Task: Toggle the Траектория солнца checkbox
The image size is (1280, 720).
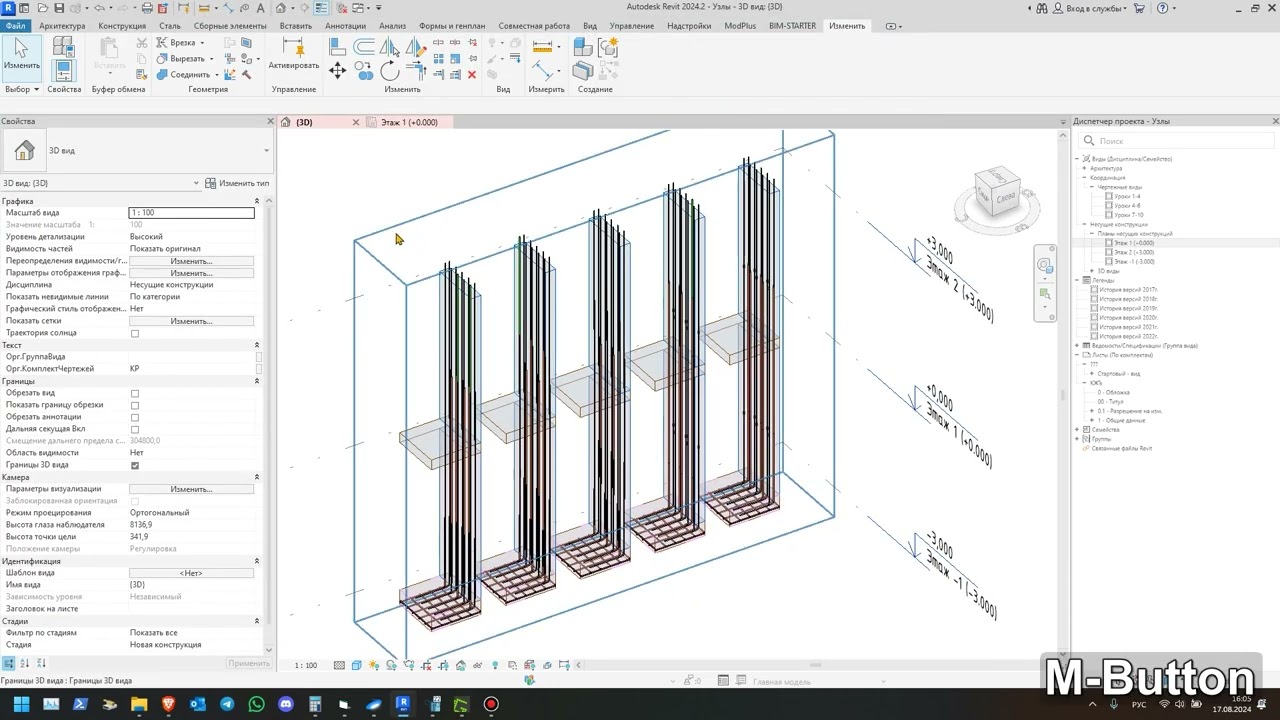Action: [135, 333]
